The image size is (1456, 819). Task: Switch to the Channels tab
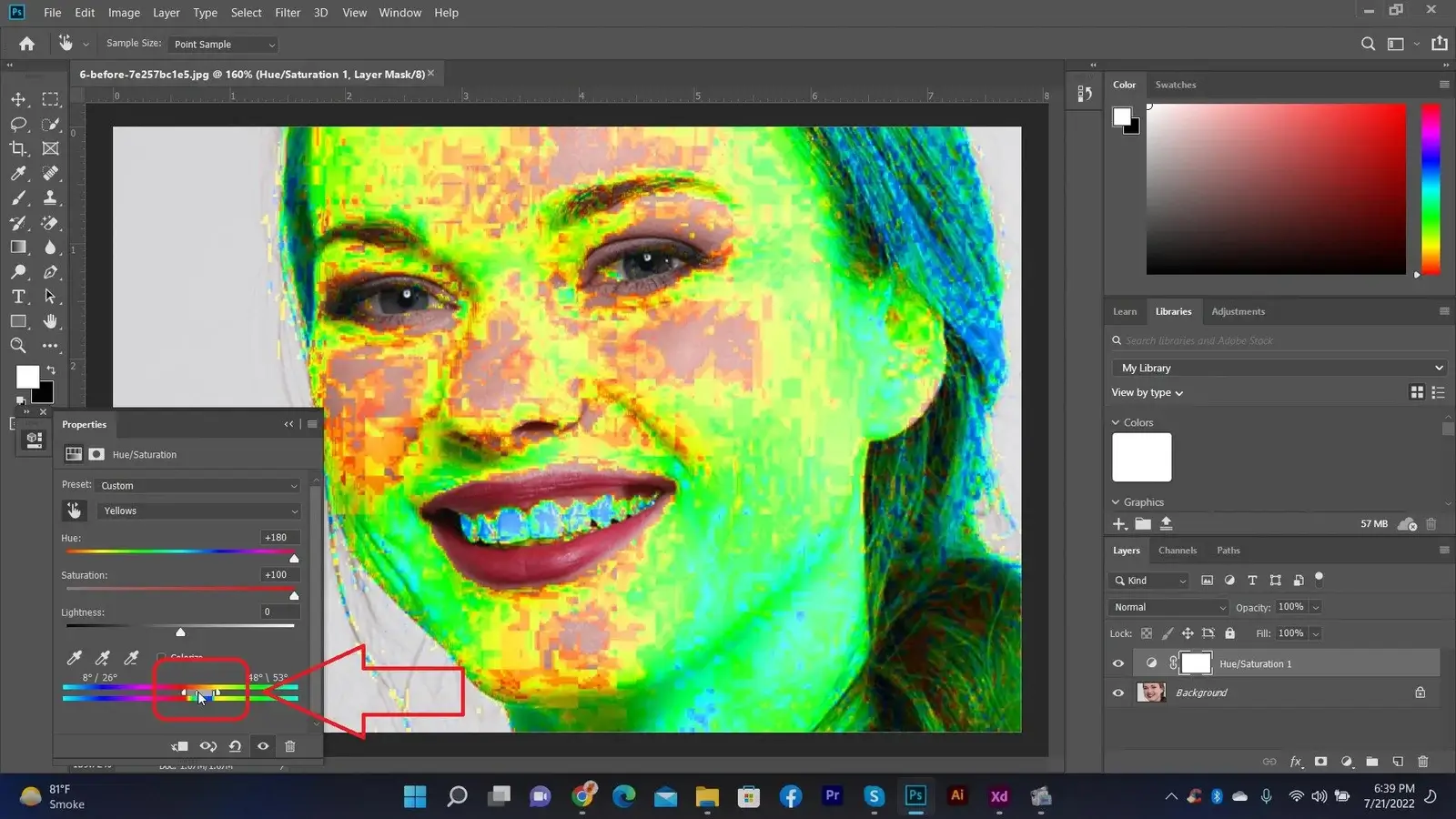pos(1177,551)
